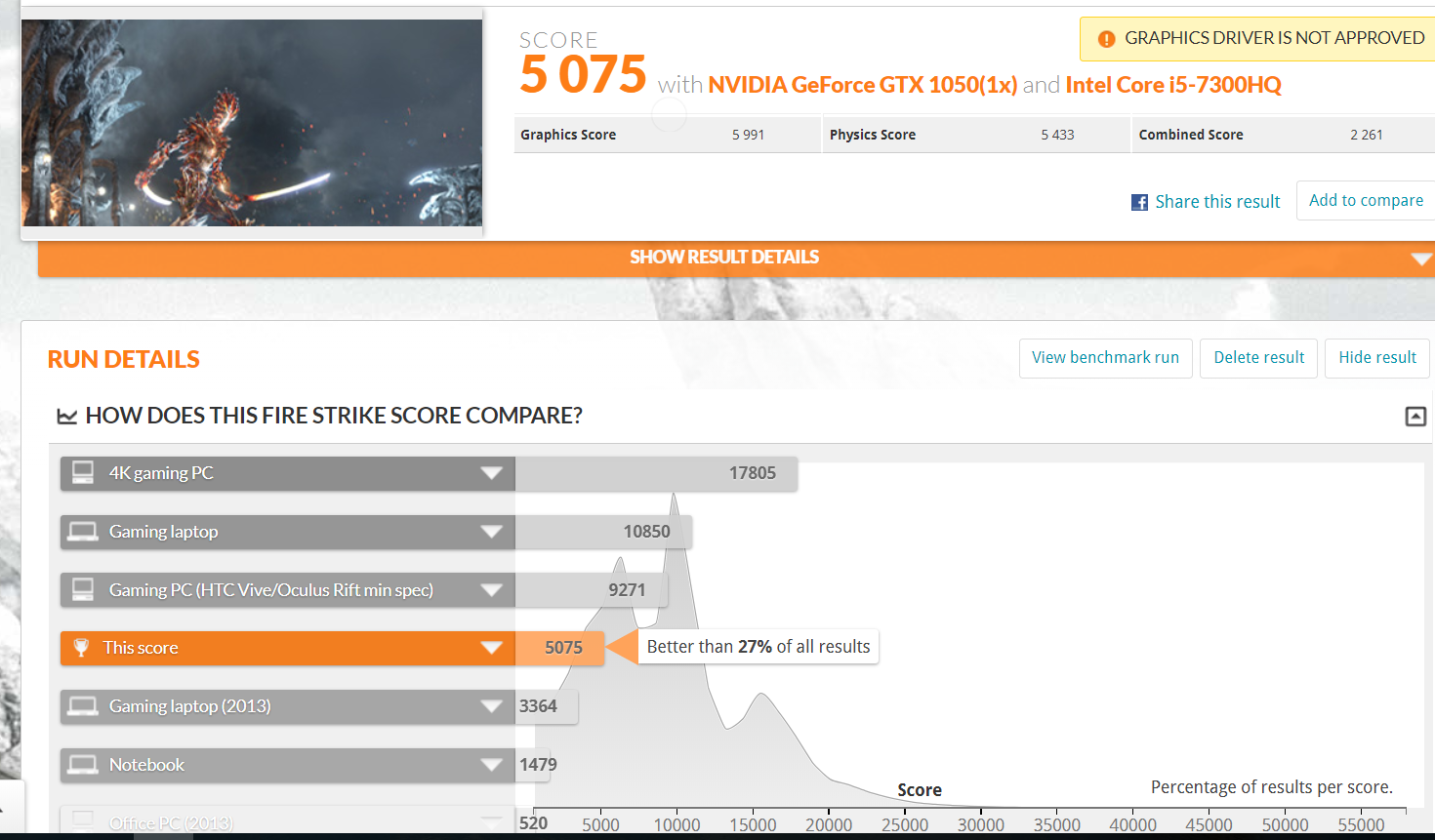Collapse the score comparison section
This screenshot has height=840, width=1435.
coord(1414,417)
